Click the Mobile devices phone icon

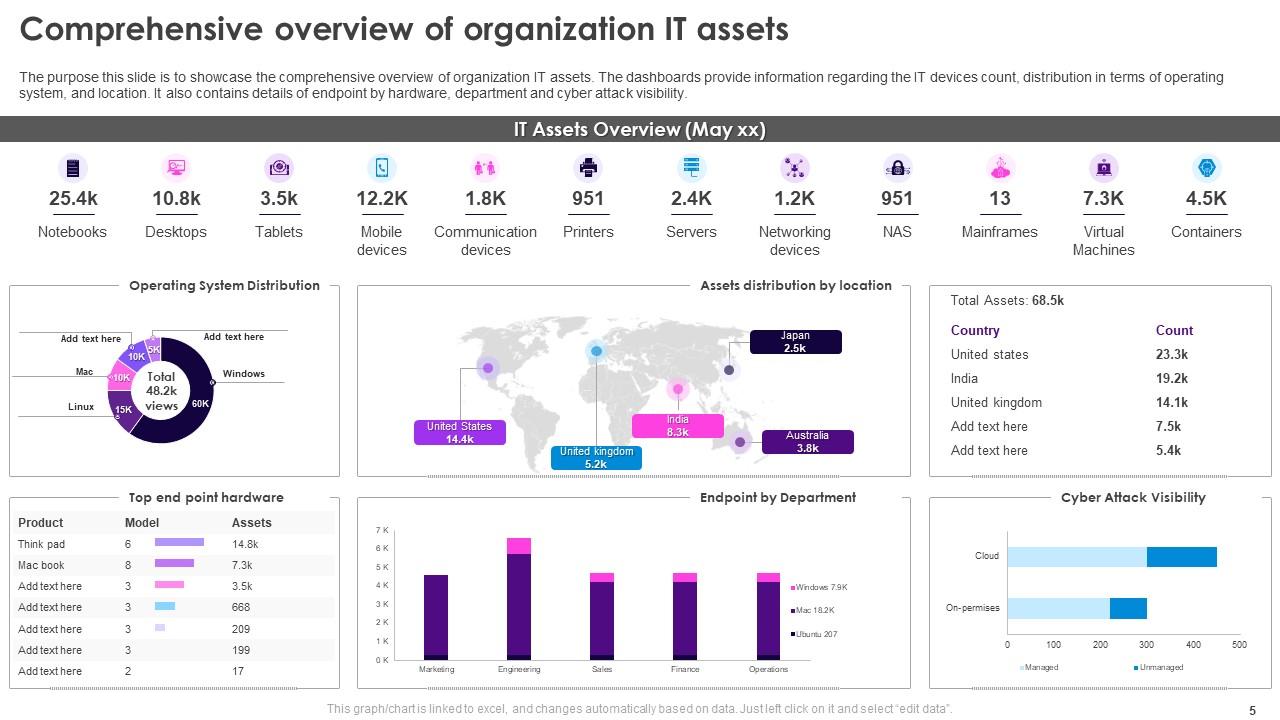pos(381,168)
